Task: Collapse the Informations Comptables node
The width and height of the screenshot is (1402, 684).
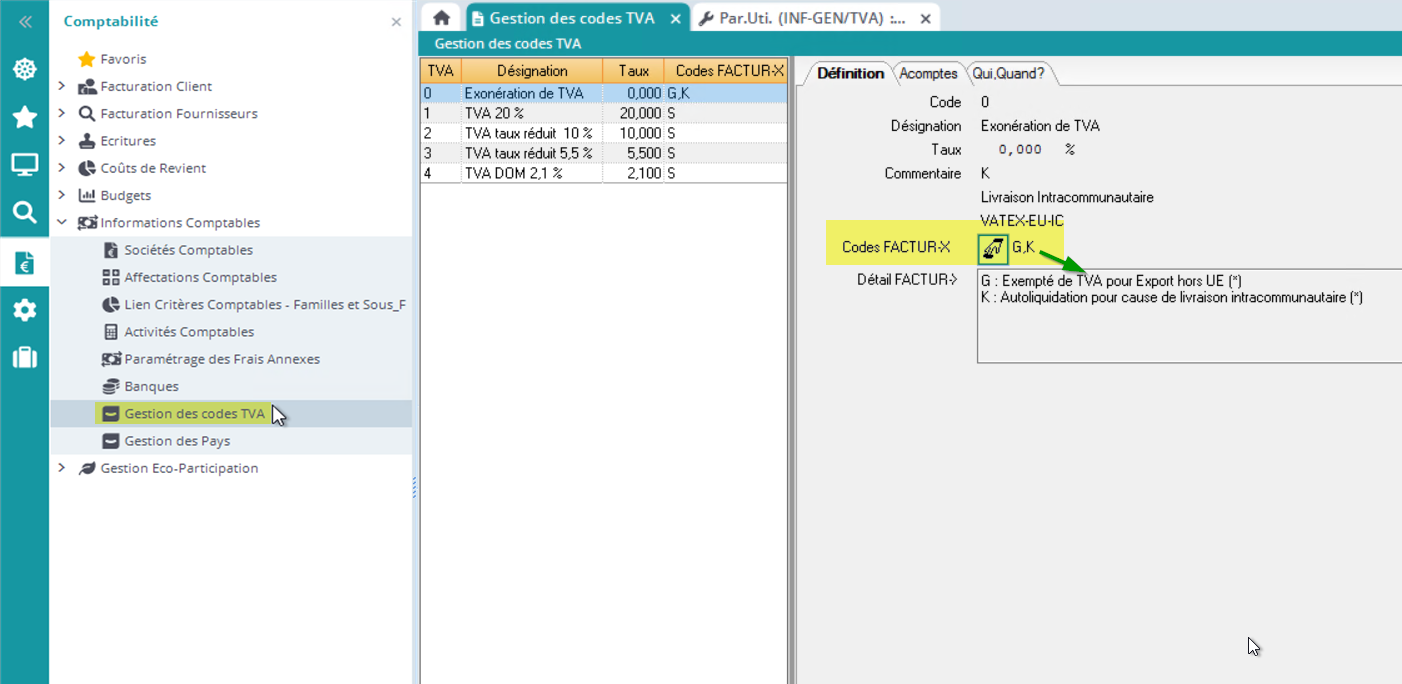Action: click(62, 223)
